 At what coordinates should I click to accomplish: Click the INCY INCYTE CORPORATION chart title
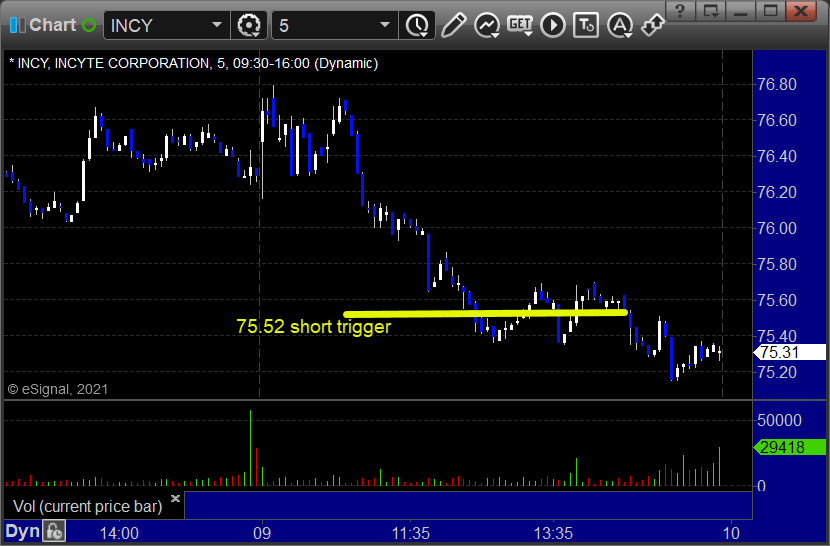[x=194, y=63]
